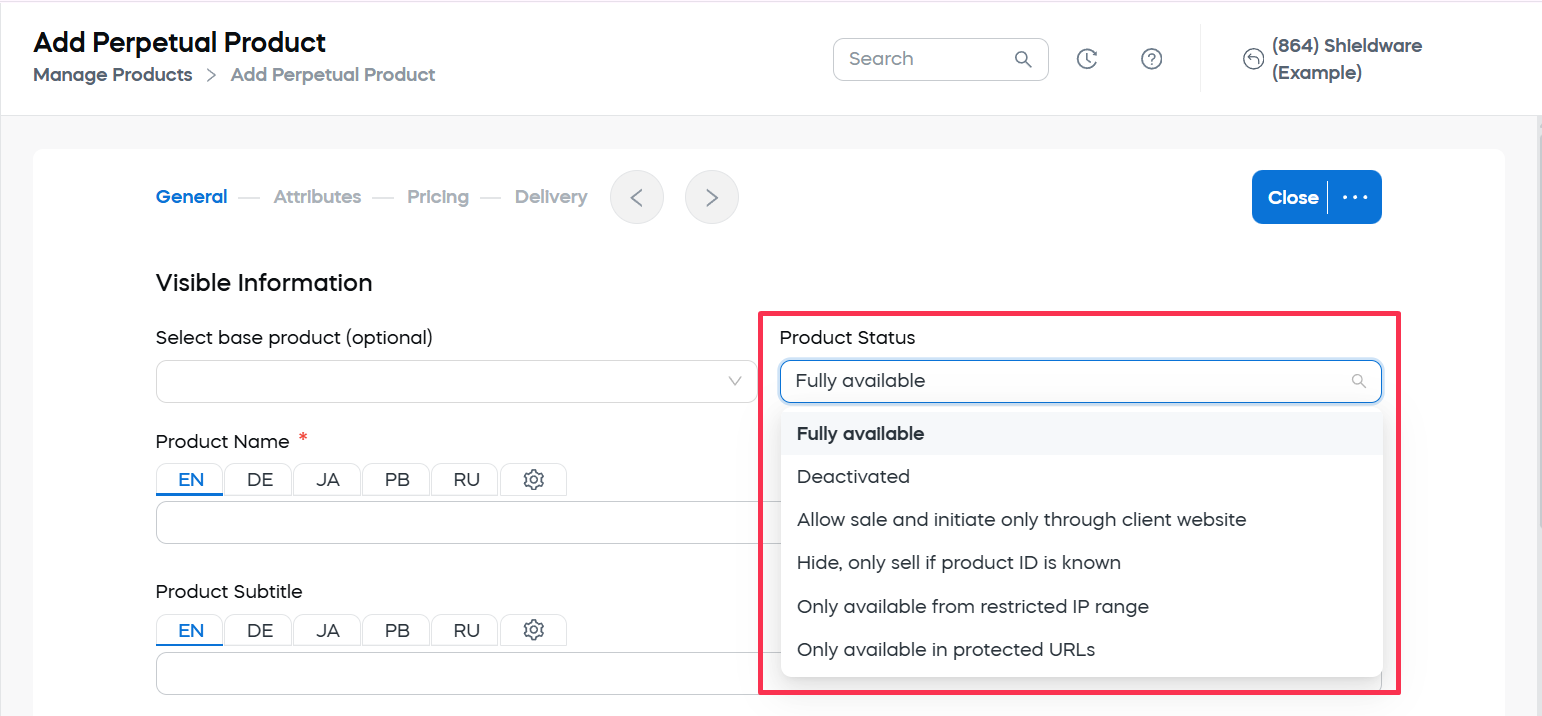Select PB tab under Product Name
The width and height of the screenshot is (1542, 716).
click(397, 480)
